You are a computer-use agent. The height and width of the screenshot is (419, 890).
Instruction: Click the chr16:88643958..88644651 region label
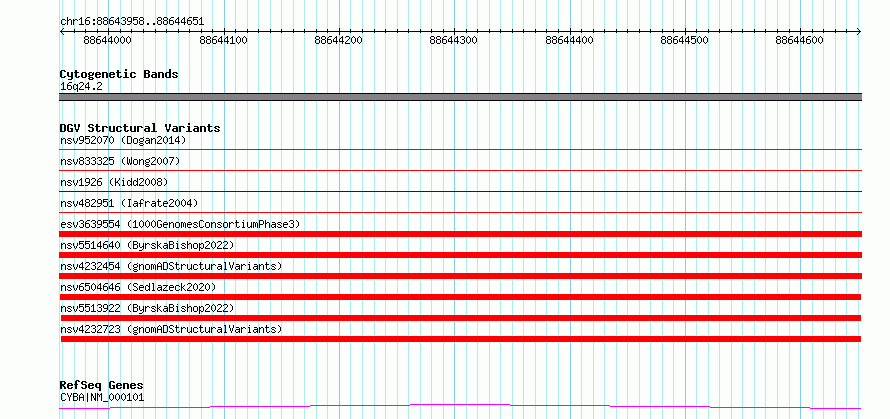132,22
